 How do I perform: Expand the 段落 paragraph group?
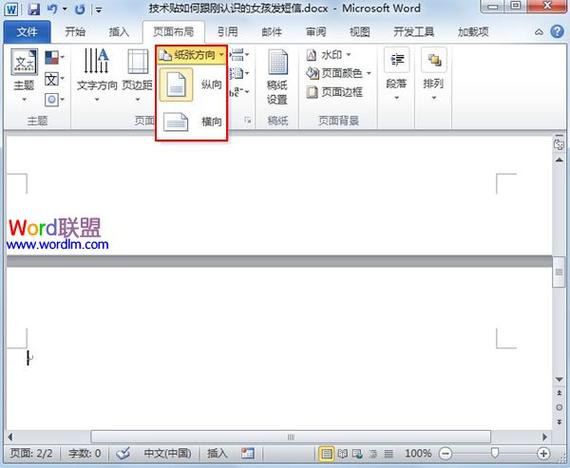[x=397, y=75]
